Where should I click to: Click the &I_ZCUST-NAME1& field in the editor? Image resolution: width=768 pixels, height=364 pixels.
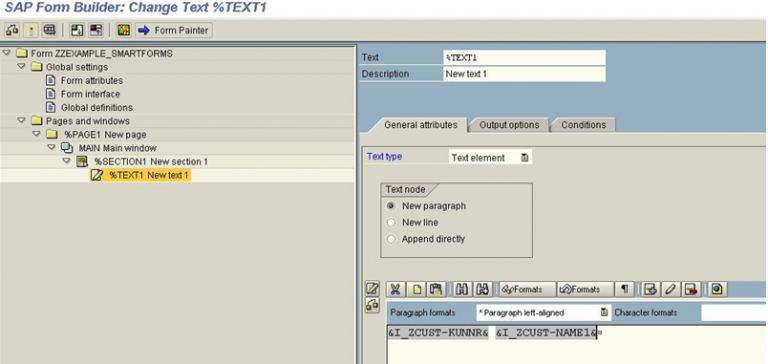(x=546, y=333)
